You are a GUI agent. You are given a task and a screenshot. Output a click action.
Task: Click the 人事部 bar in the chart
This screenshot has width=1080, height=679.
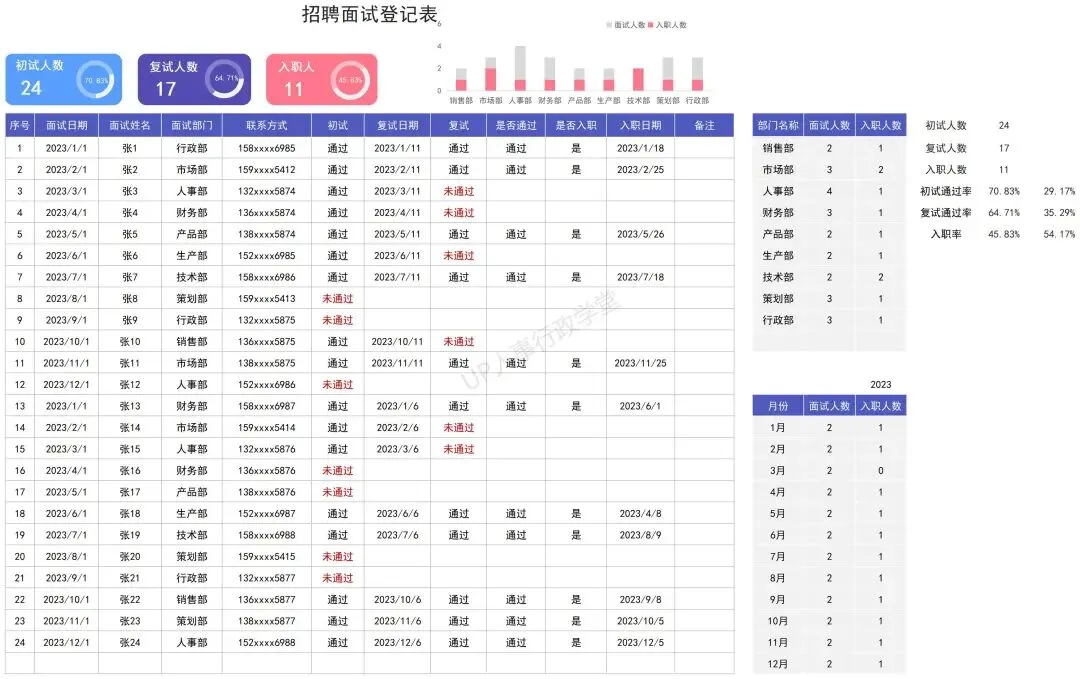point(520,68)
